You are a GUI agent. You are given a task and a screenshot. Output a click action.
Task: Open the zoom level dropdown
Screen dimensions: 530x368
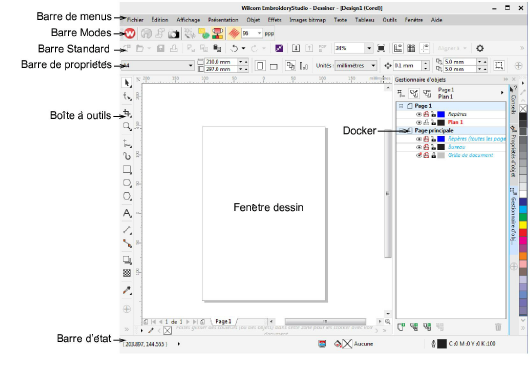[x=369, y=48]
